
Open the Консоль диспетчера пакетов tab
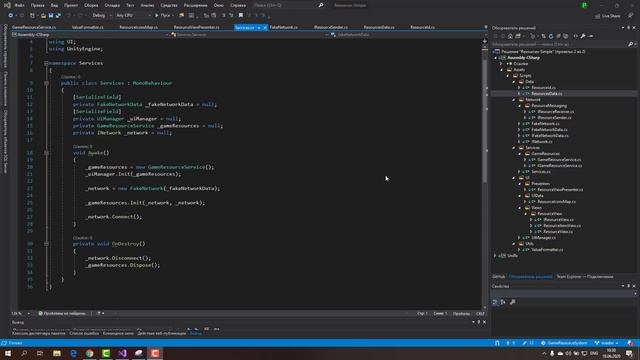coord(39,333)
